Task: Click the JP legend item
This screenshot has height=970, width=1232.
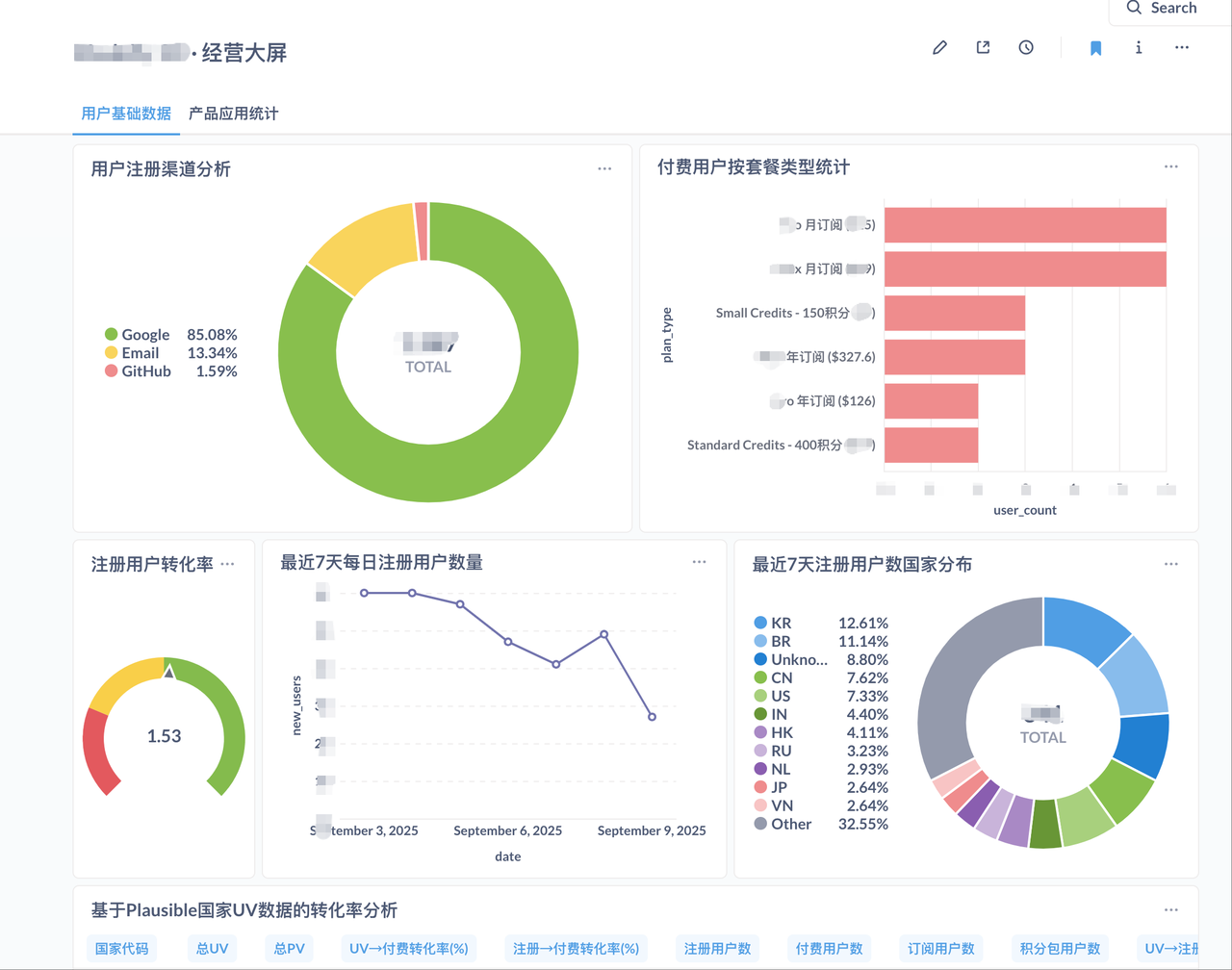Action: 771,787
